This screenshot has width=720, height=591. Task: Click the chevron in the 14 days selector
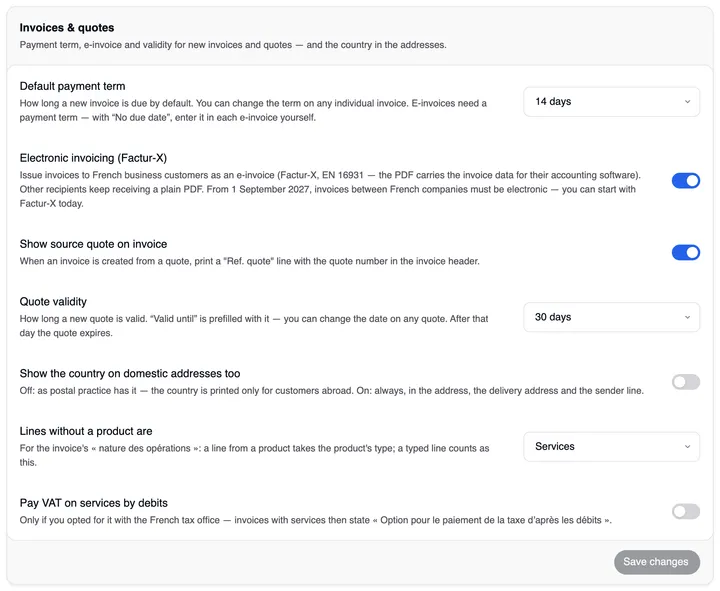point(687,101)
